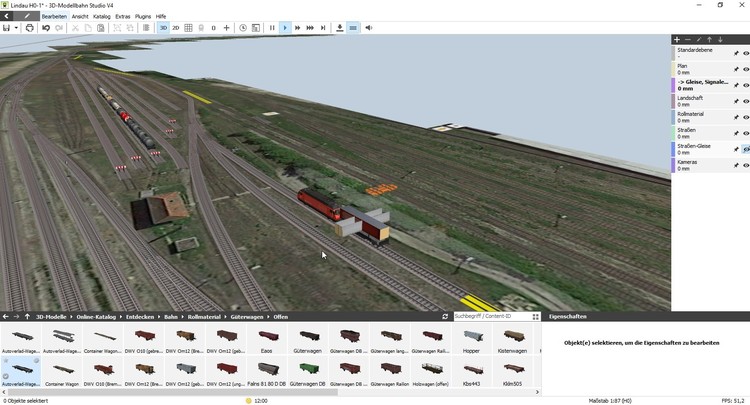Hide the Gleise, Signale layer
The height and width of the screenshot is (405, 750).
[x=746, y=86]
